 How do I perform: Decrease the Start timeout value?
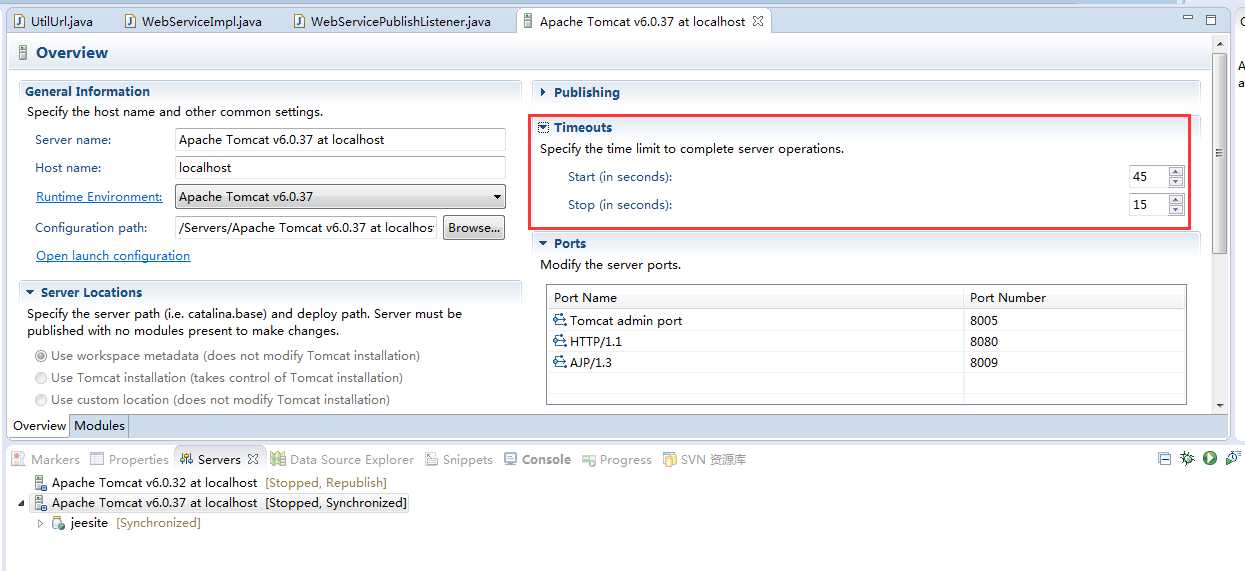coord(1176,182)
